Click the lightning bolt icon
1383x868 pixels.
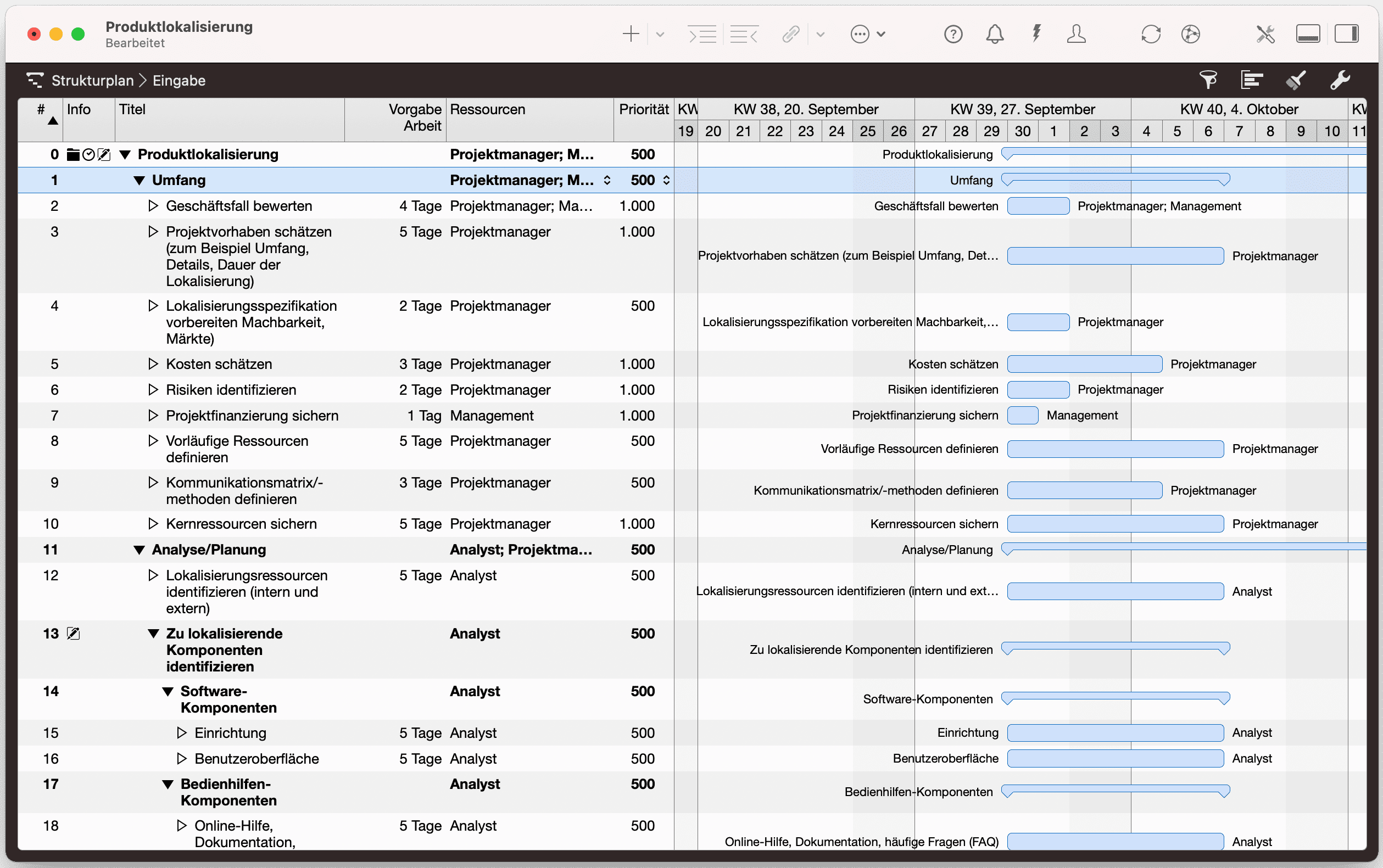click(x=1036, y=33)
